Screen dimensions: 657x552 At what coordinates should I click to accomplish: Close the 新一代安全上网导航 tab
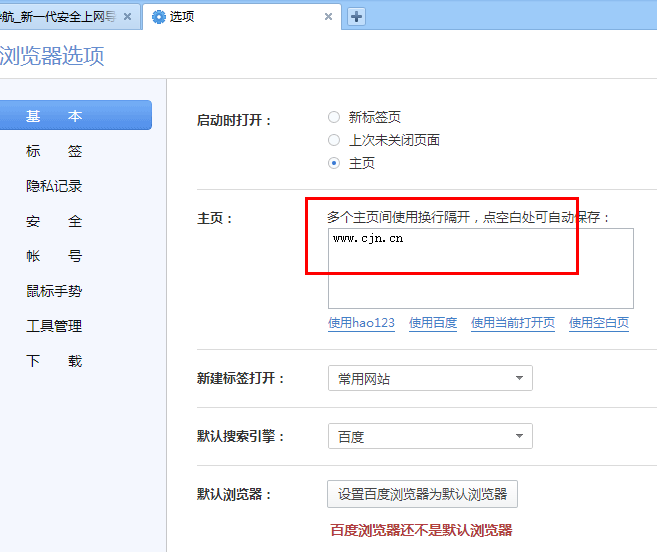(127, 17)
